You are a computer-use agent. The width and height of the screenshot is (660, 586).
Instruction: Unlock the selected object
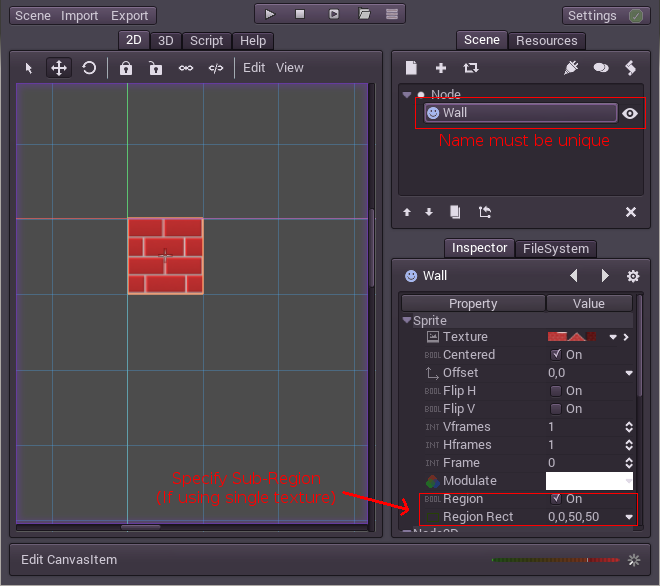(x=155, y=68)
